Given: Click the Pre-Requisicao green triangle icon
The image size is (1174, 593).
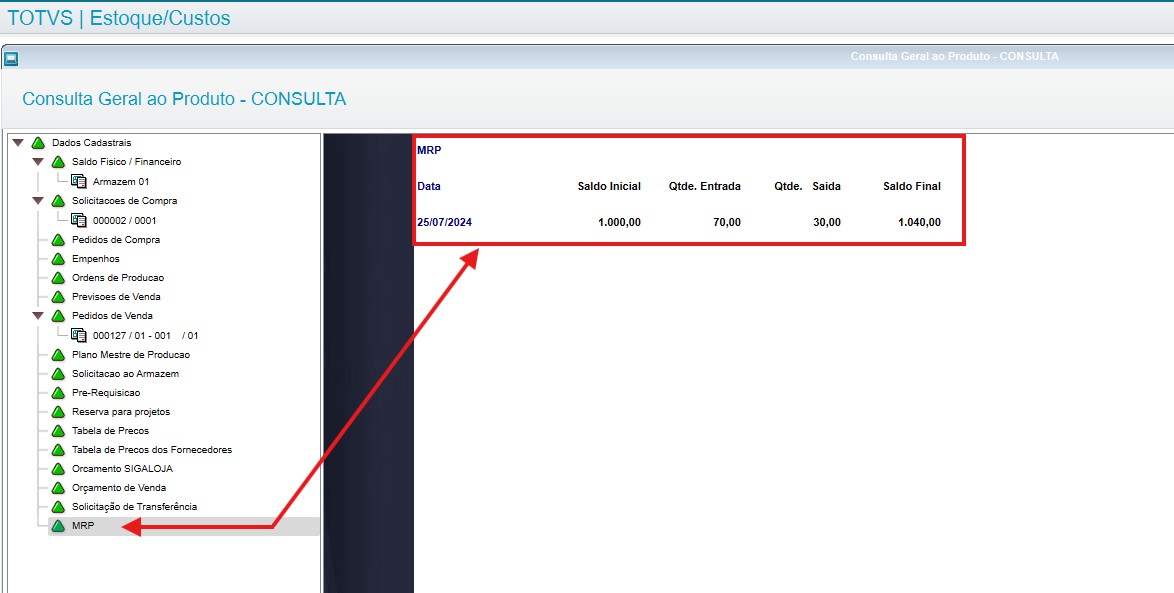Looking at the screenshot, I should [x=58, y=393].
